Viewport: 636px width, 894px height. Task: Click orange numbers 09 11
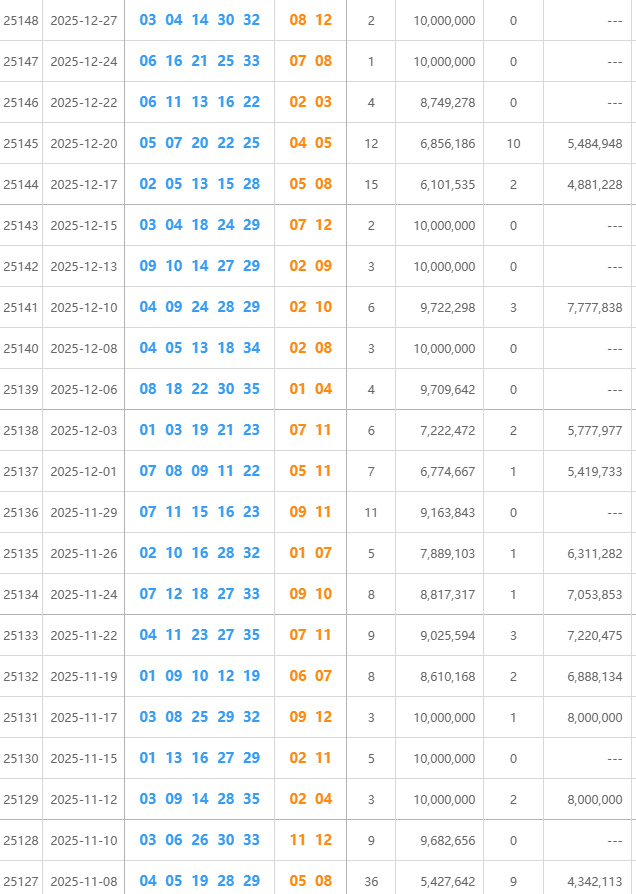coord(311,512)
